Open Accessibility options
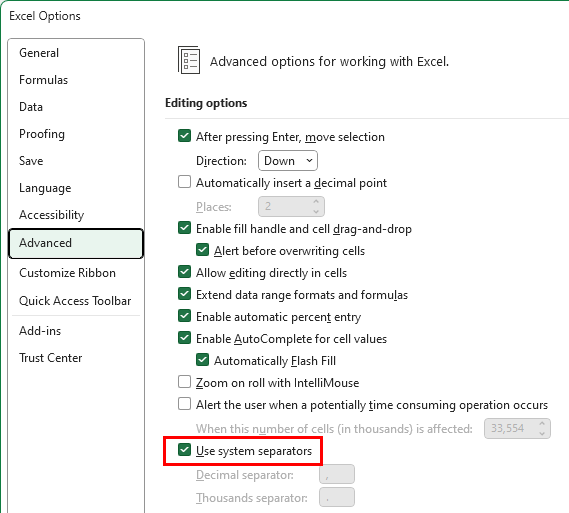 click(x=52, y=215)
